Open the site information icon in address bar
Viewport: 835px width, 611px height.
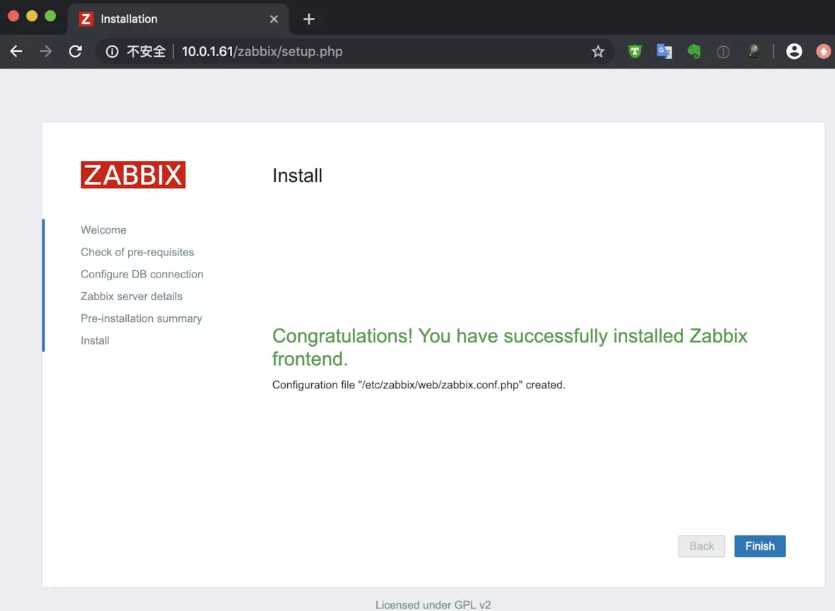(x=112, y=52)
